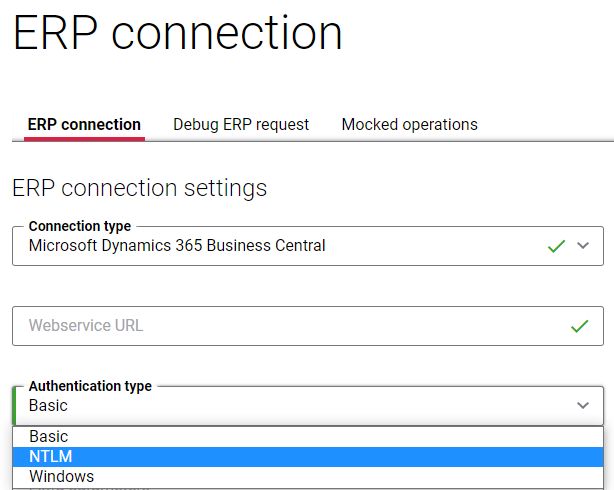Select the highlighted NTLM option

pyautogui.click(x=308, y=457)
